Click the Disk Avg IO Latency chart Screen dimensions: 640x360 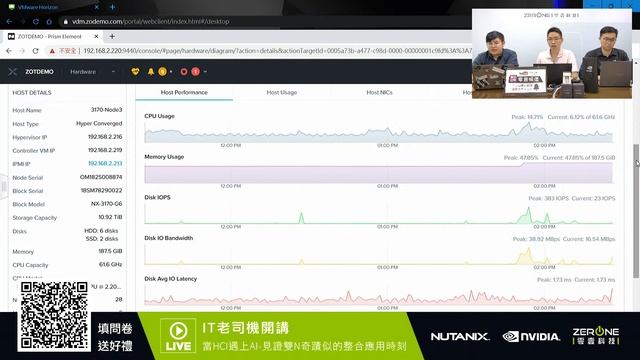click(378, 296)
